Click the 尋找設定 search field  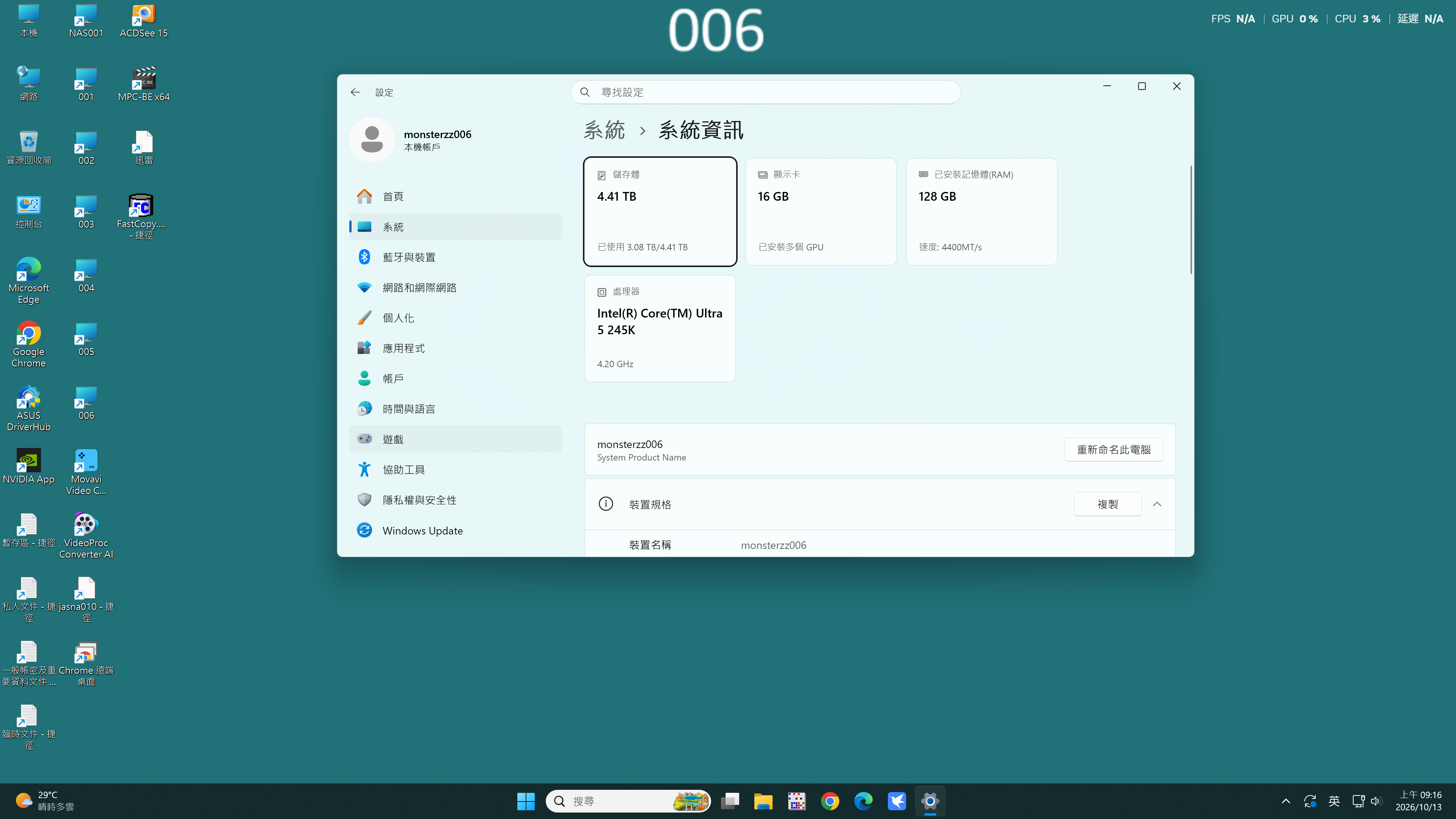tap(765, 92)
